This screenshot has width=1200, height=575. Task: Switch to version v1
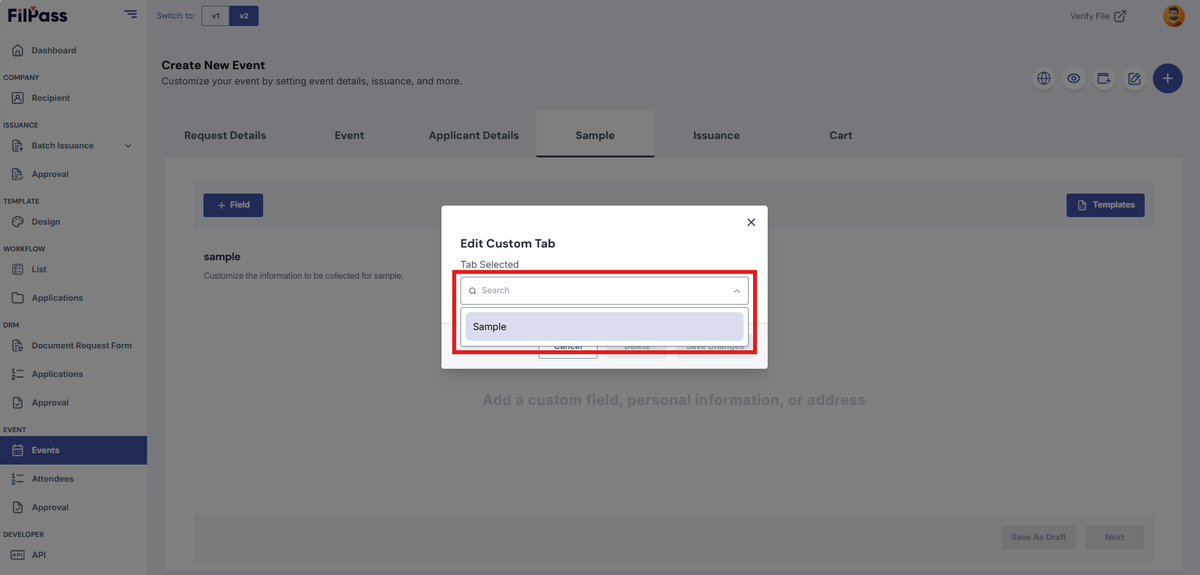215,15
